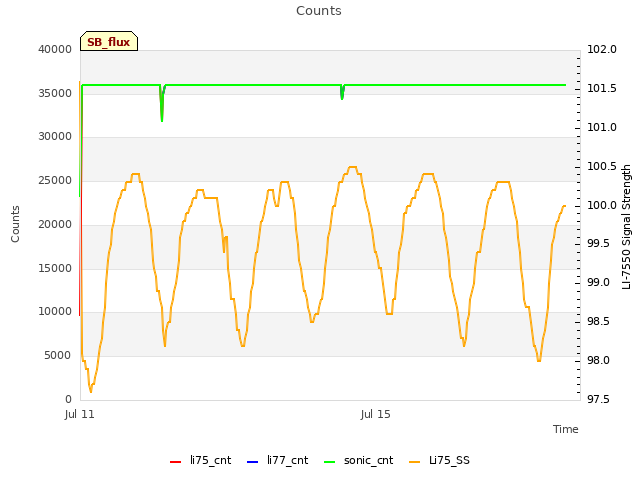Click the 99.5 right axis value
This screenshot has height=480, width=640.
[598, 244]
